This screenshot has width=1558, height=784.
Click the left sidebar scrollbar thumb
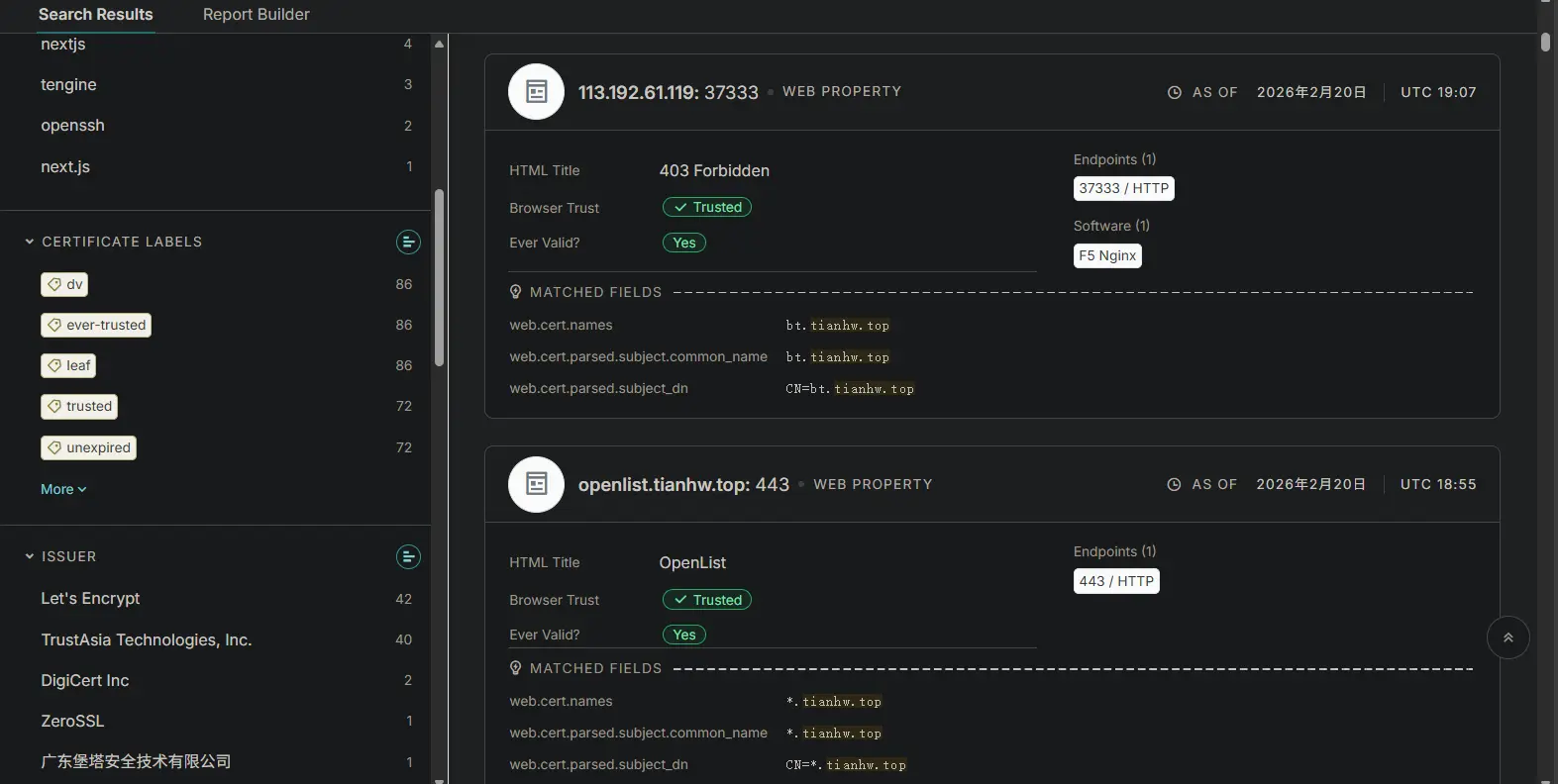tap(439, 277)
